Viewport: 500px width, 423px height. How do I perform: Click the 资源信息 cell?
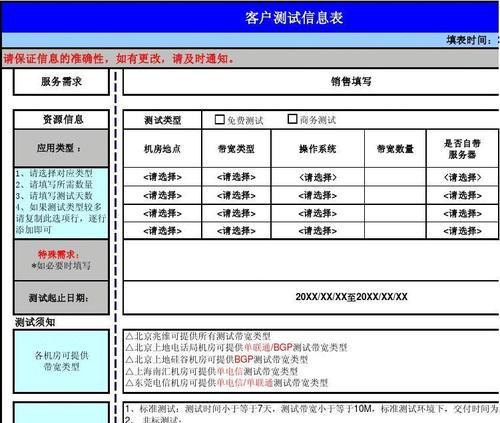coord(61,119)
